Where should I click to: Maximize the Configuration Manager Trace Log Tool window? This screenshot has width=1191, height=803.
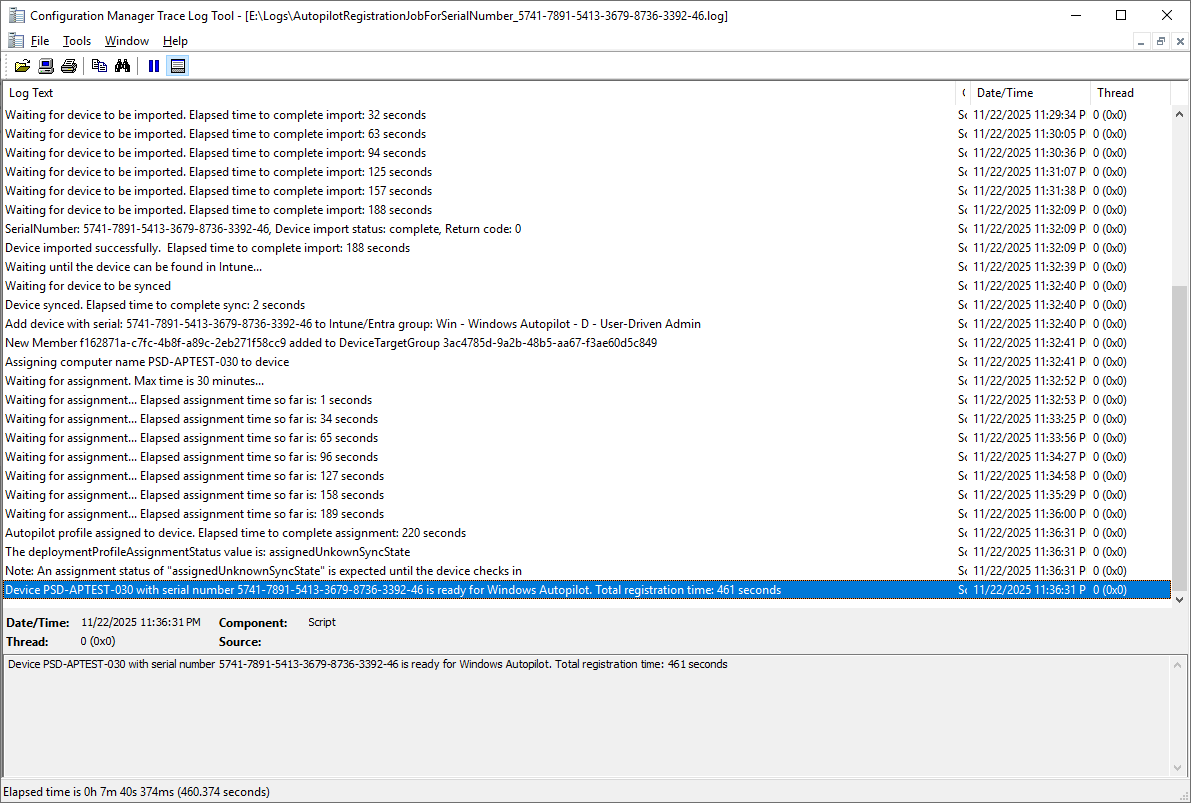tap(1121, 15)
